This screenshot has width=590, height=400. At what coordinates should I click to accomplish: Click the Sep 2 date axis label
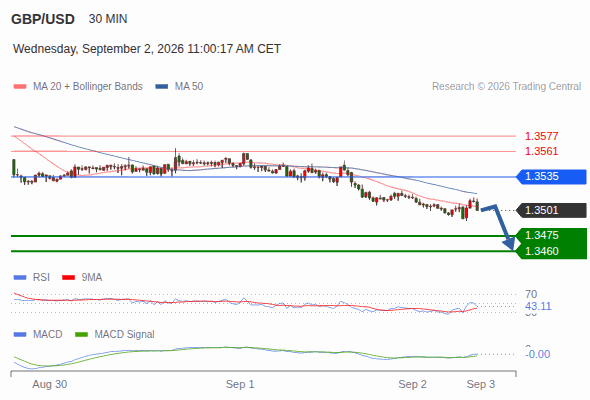[x=413, y=384]
